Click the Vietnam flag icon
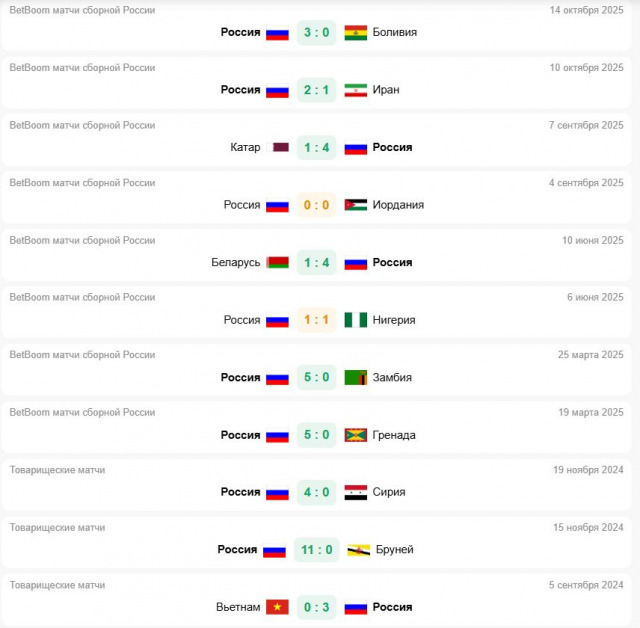The image size is (640, 628). pos(277,607)
